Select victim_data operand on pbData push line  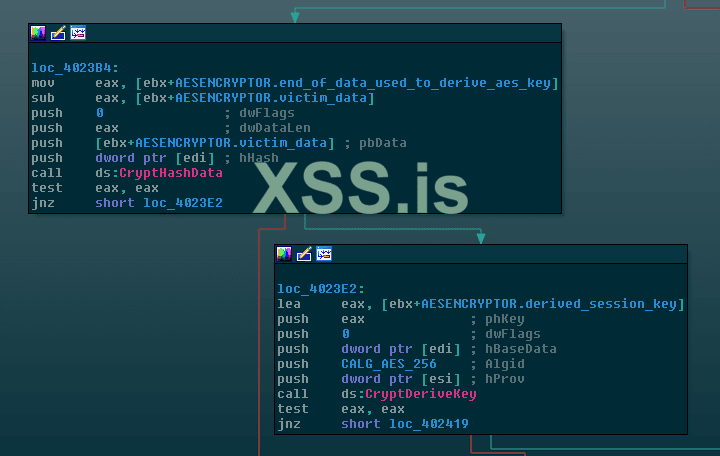[283, 143]
